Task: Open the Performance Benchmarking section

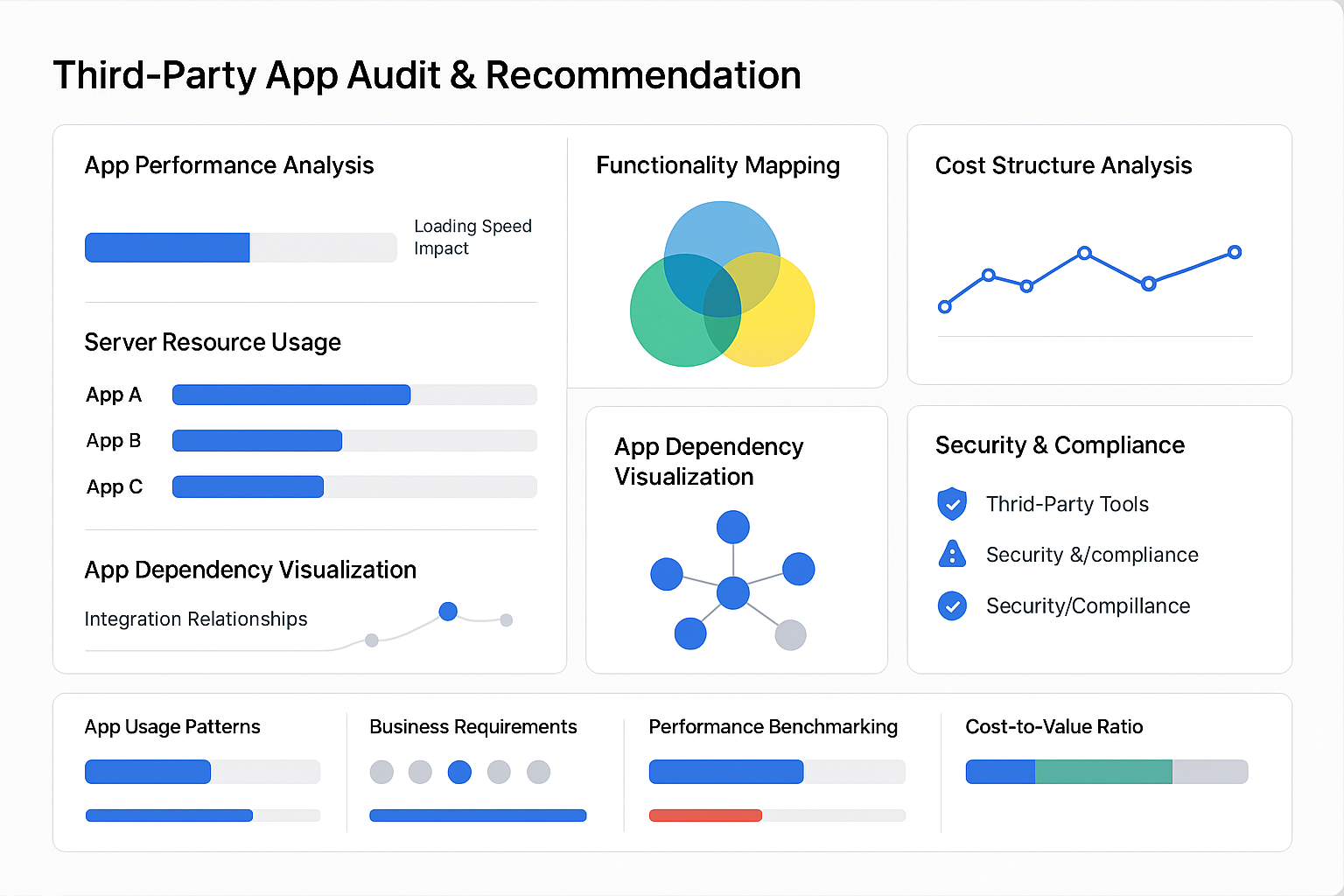Action: (773, 726)
